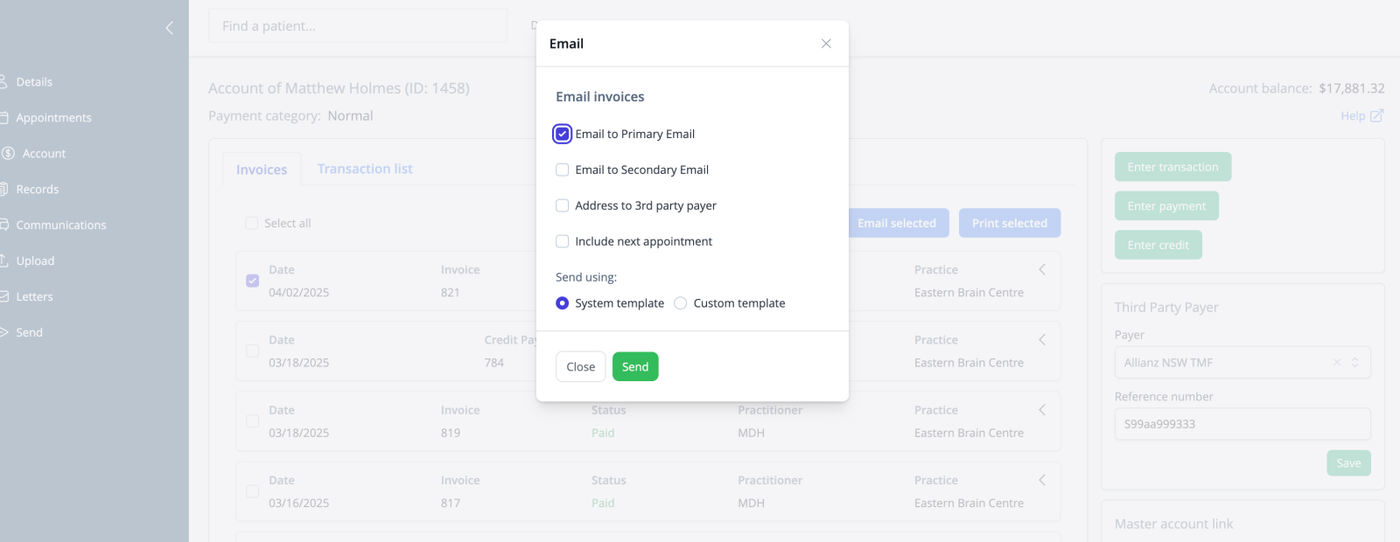This screenshot has height=542, width=1400.
Task: Open the Help external link icon
Action: coord(1377,116)
